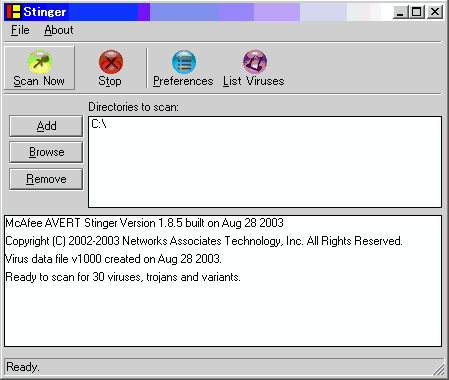Click the Copyright Networks Associates line
Screen dimensions: 449x380
tap(204, 241)
